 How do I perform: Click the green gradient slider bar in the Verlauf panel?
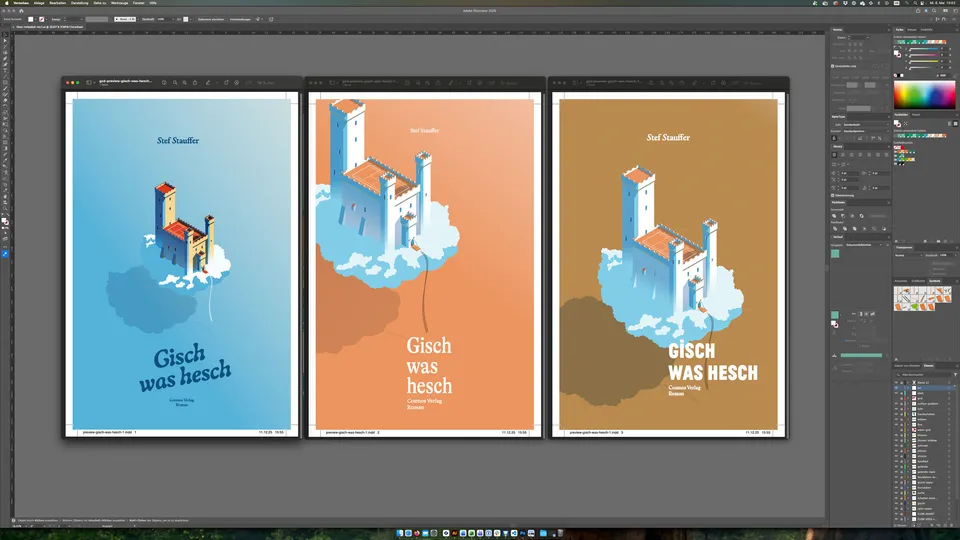(861, 355)
